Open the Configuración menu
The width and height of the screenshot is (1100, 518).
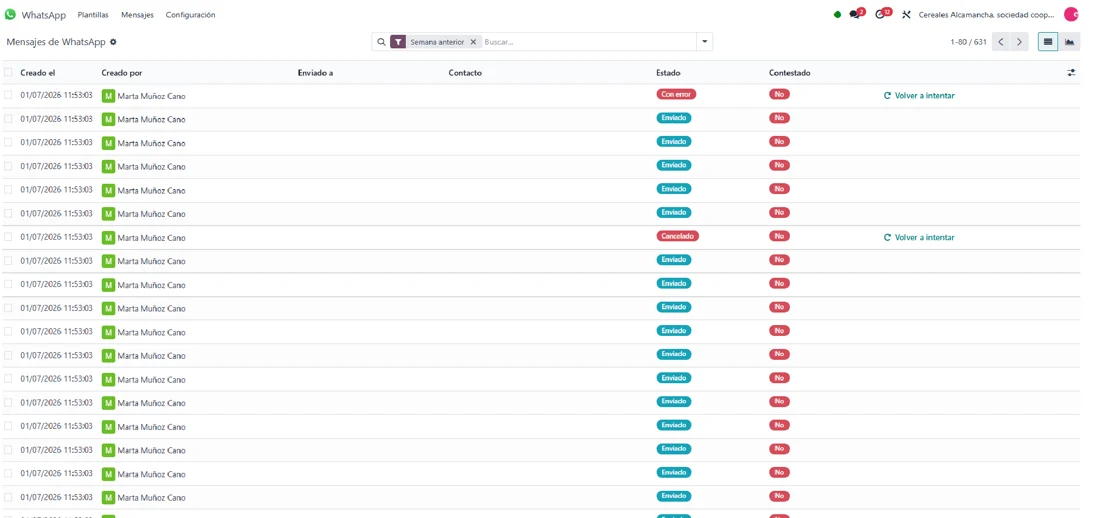tap(191, 15)
